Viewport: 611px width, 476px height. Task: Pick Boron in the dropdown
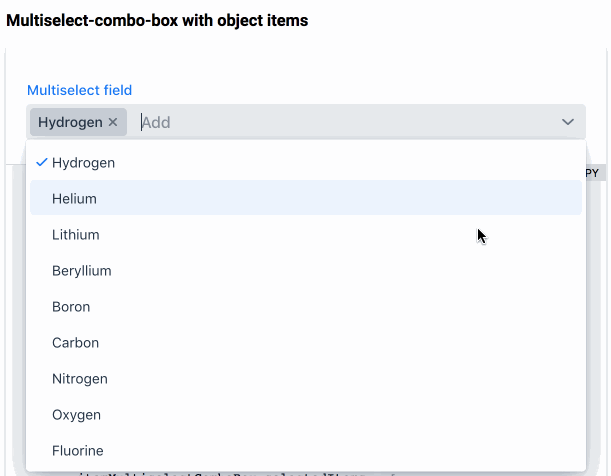tap(306, 307)
